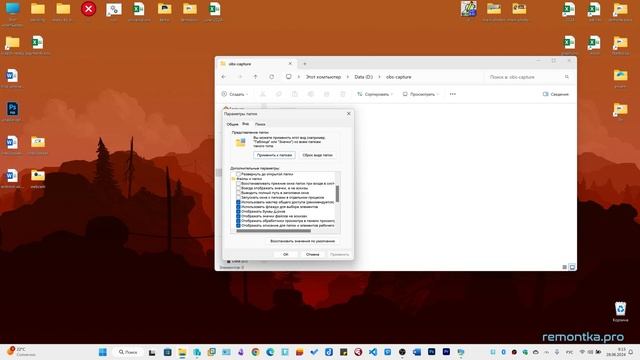Viewport: 640px width, 360px height.
Task: Uncheck Использовать флажки для выбора элементов
Action: 238,207
